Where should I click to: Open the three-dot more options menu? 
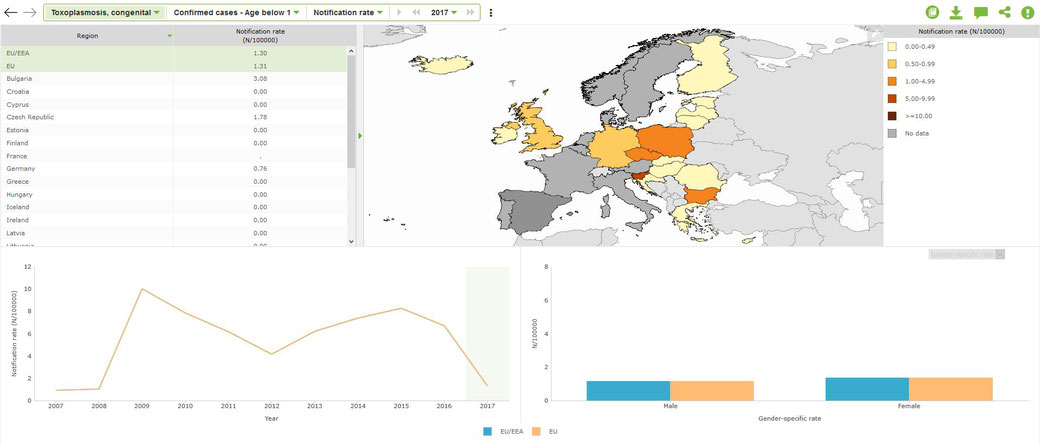pos(491,13)
